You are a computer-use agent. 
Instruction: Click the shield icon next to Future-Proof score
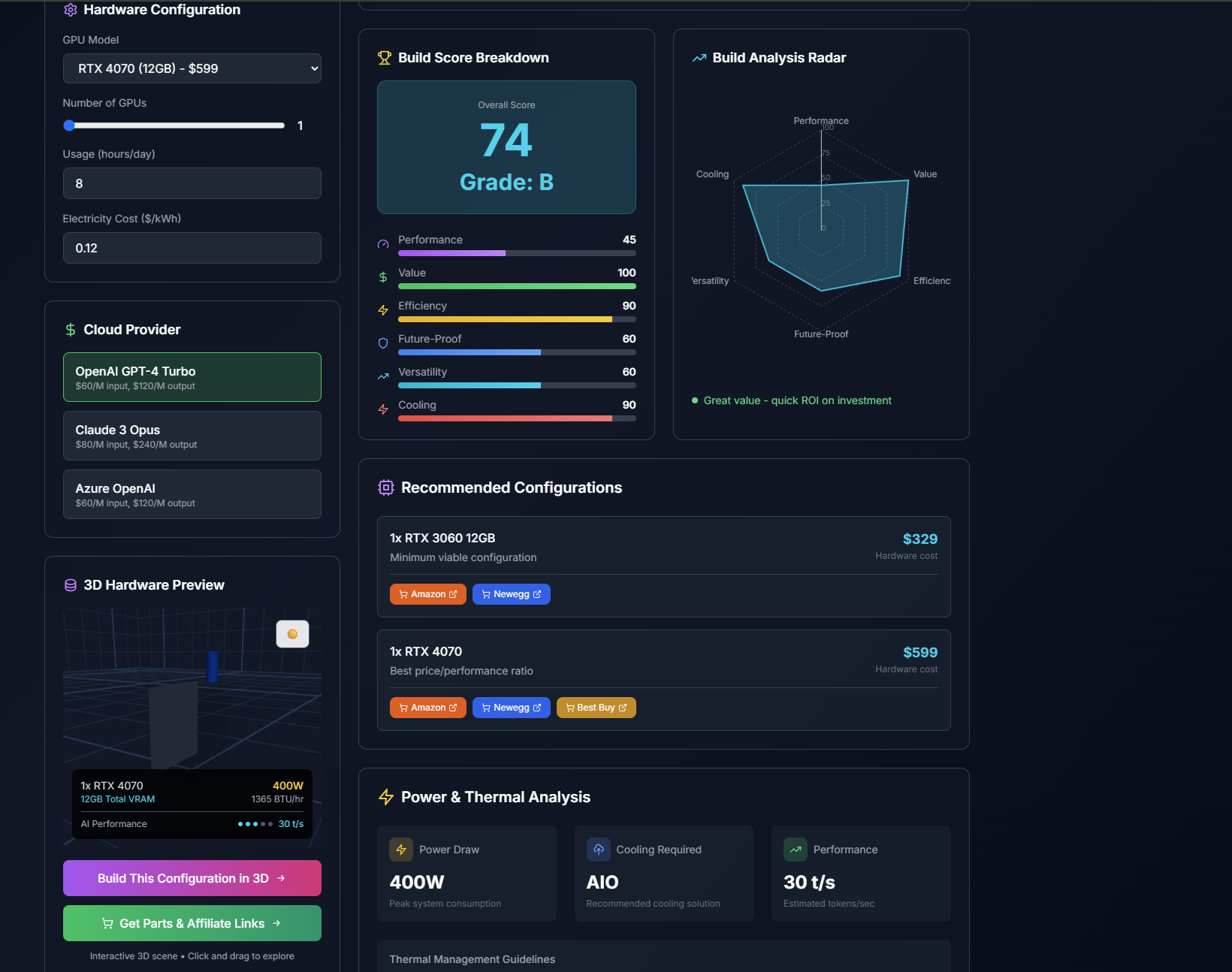pos(382,343)
